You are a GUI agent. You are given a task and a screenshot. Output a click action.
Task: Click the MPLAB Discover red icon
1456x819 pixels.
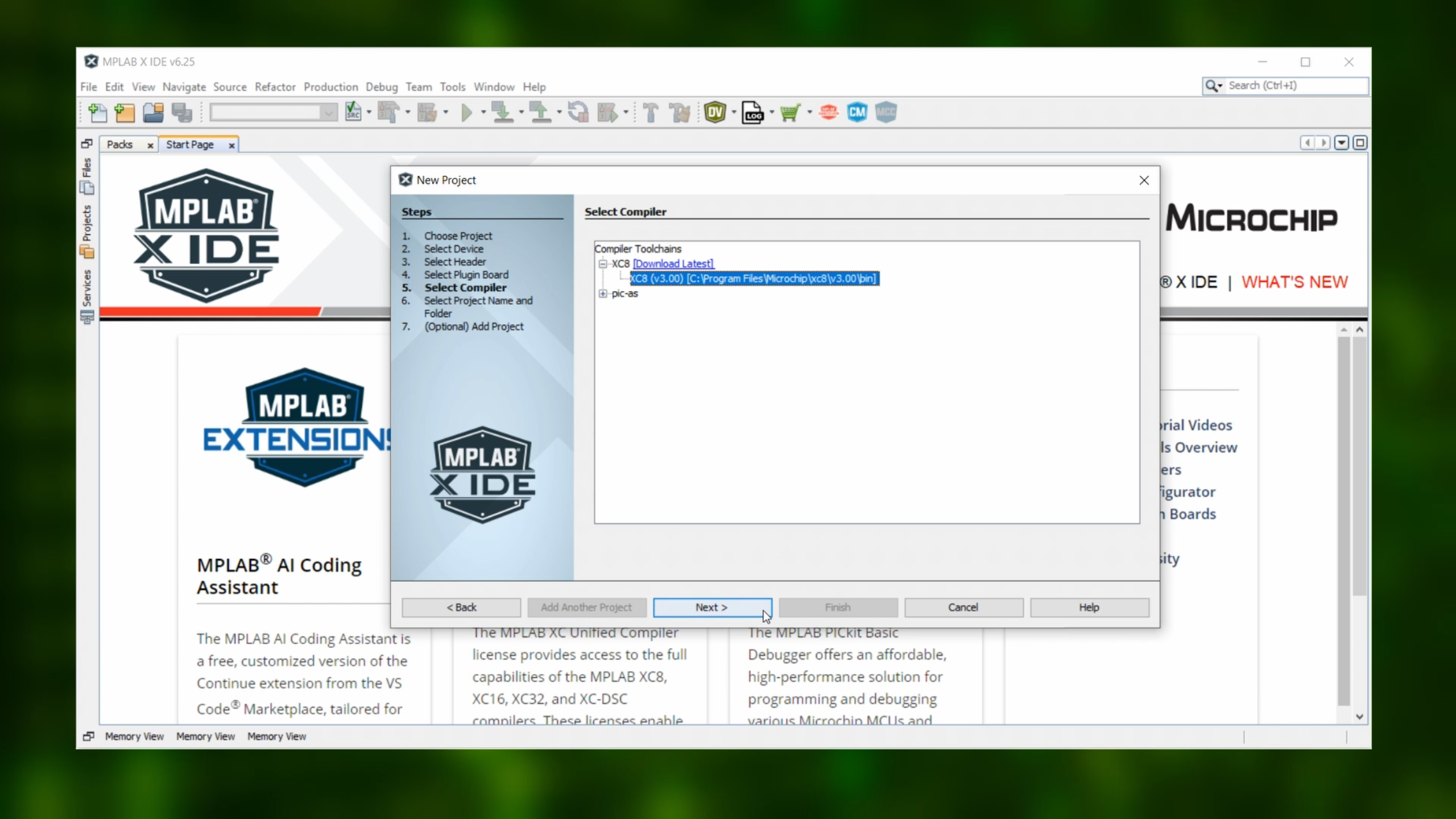[x=828, y=113]
